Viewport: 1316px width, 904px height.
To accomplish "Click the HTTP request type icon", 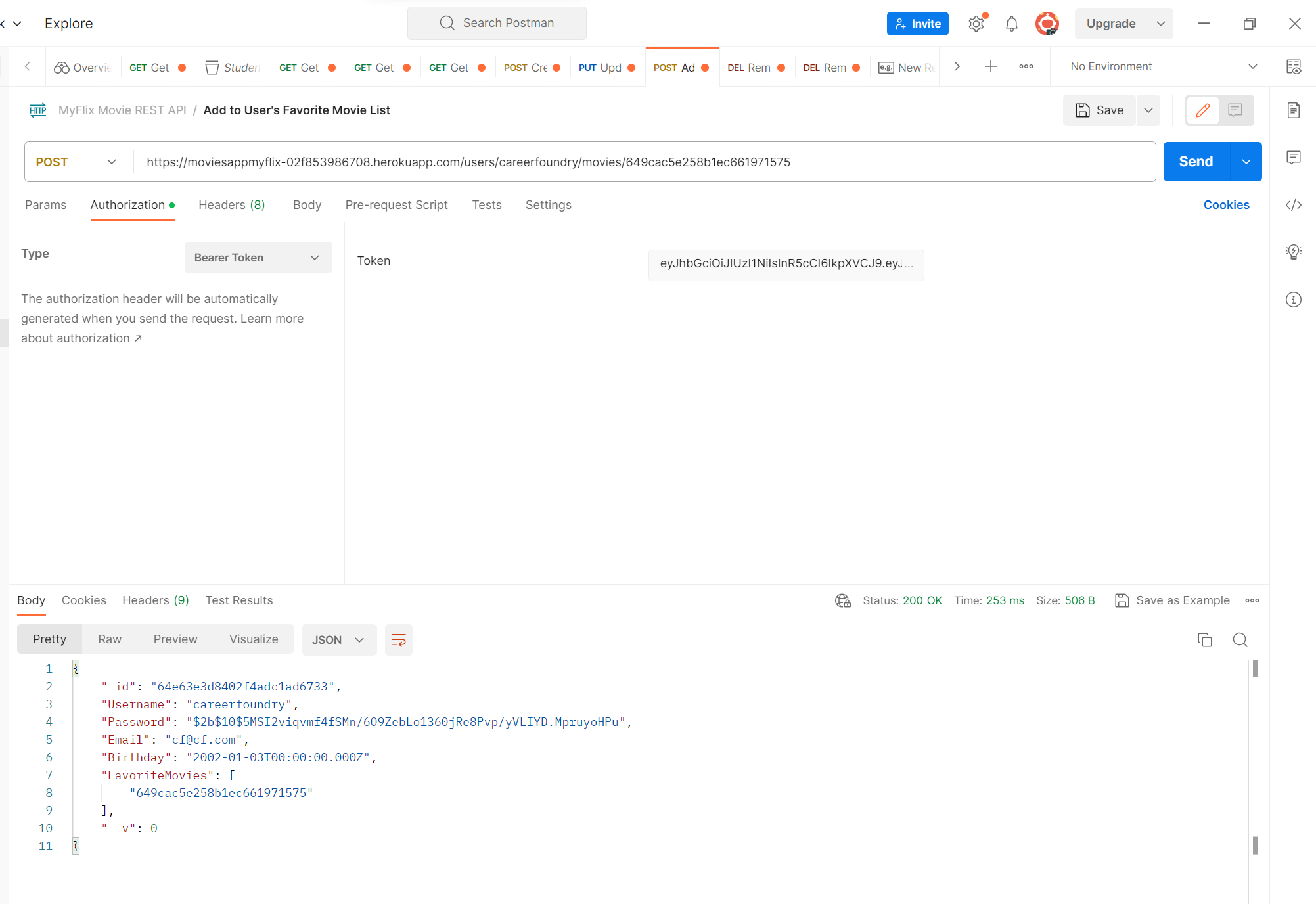I will (38, 110).
